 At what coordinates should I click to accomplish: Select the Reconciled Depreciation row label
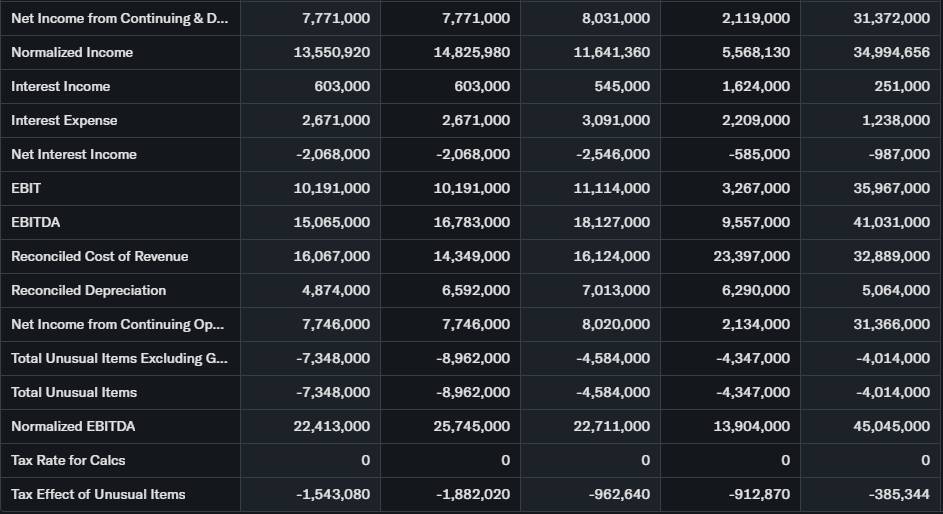click(x=89, y=290)
